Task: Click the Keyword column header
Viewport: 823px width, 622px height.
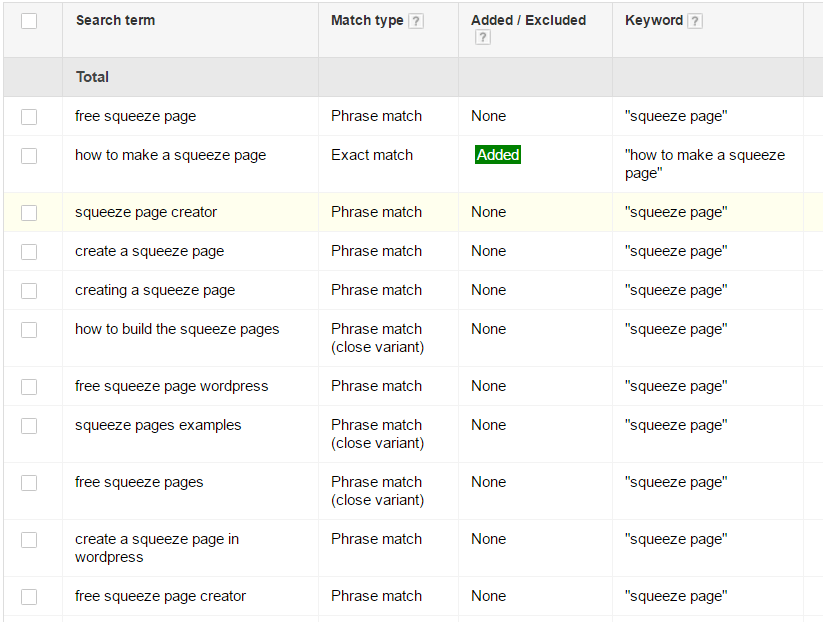Action: click(653, 20)
